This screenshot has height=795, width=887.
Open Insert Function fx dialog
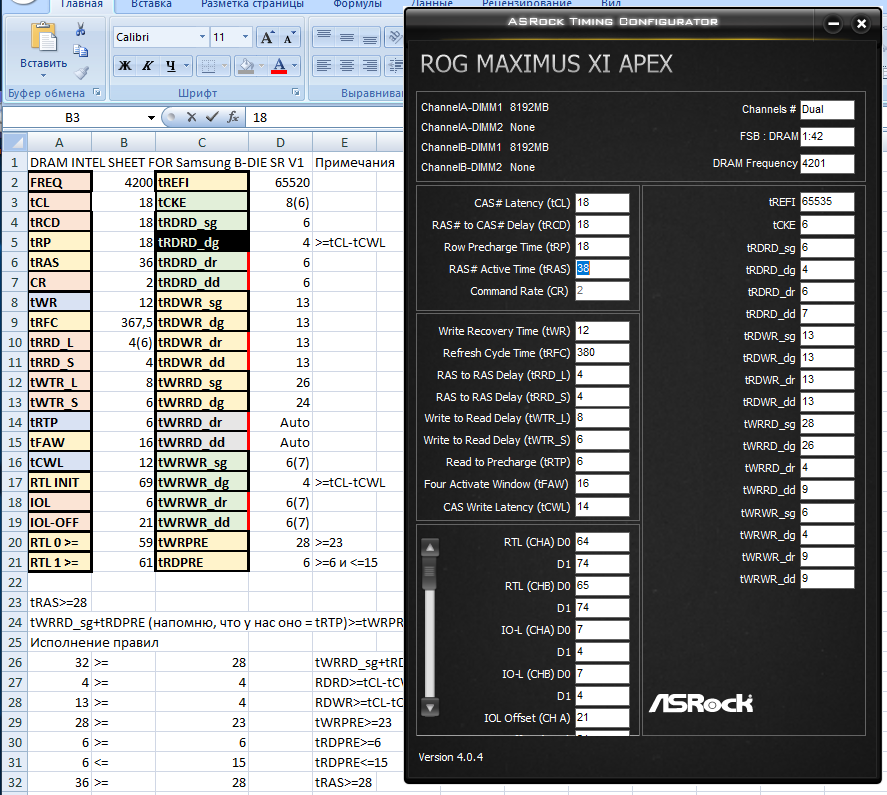pos(232,117)
